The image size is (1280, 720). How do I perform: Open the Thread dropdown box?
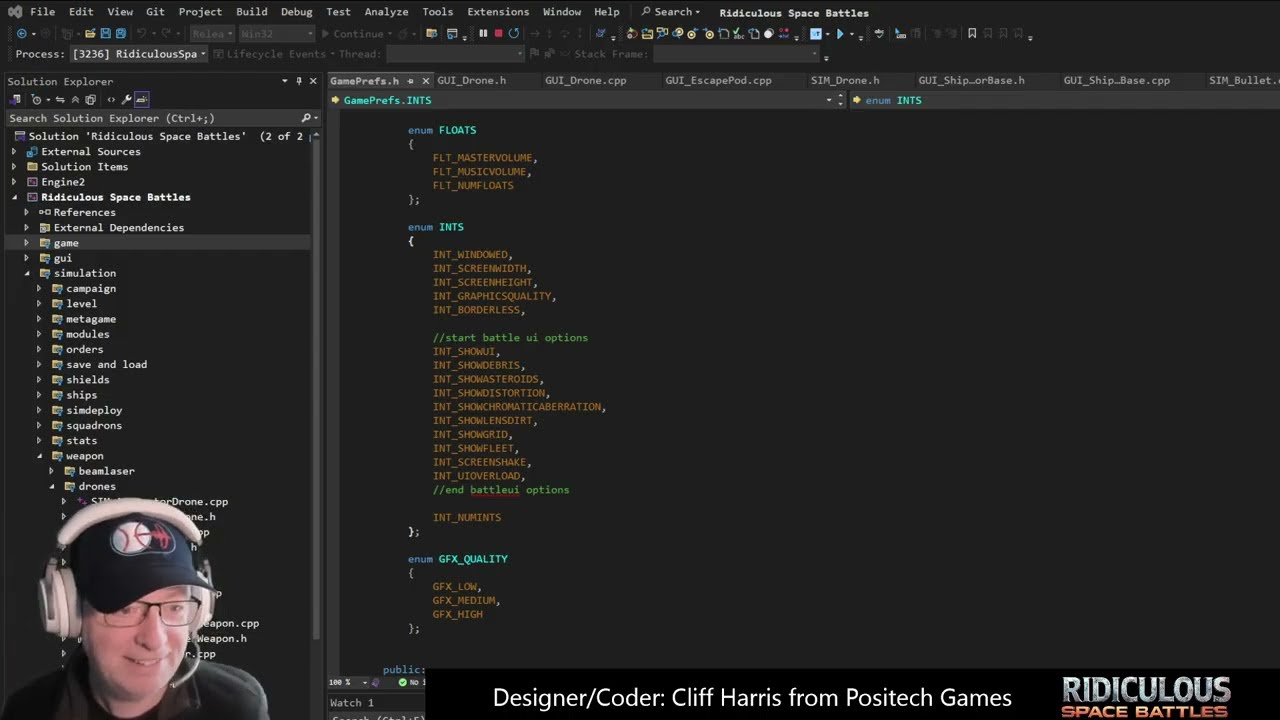[x=454, y=54]
